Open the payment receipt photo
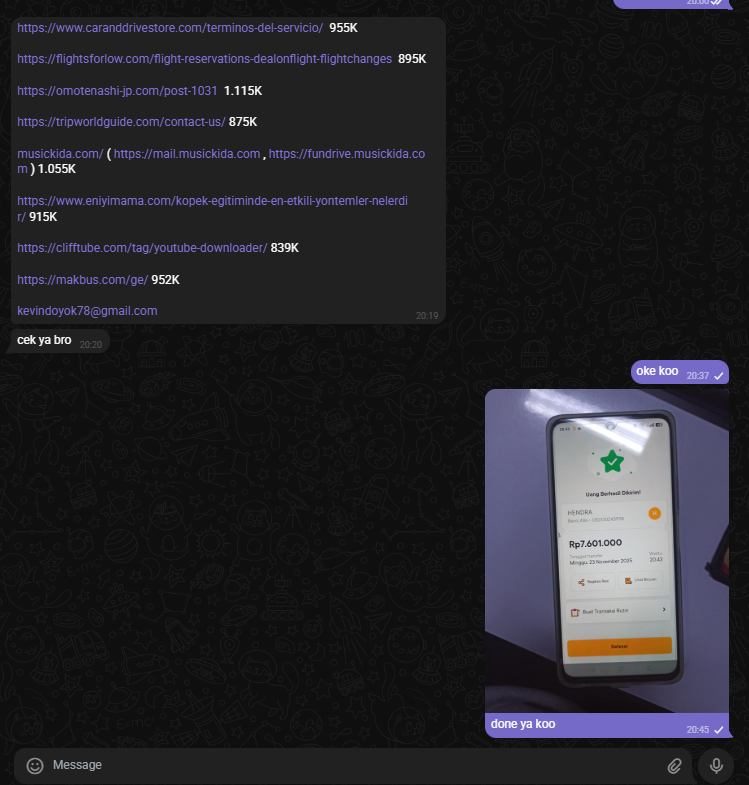Image resolution: width=749 pixels, height=785 pixels. coord(607,551)
